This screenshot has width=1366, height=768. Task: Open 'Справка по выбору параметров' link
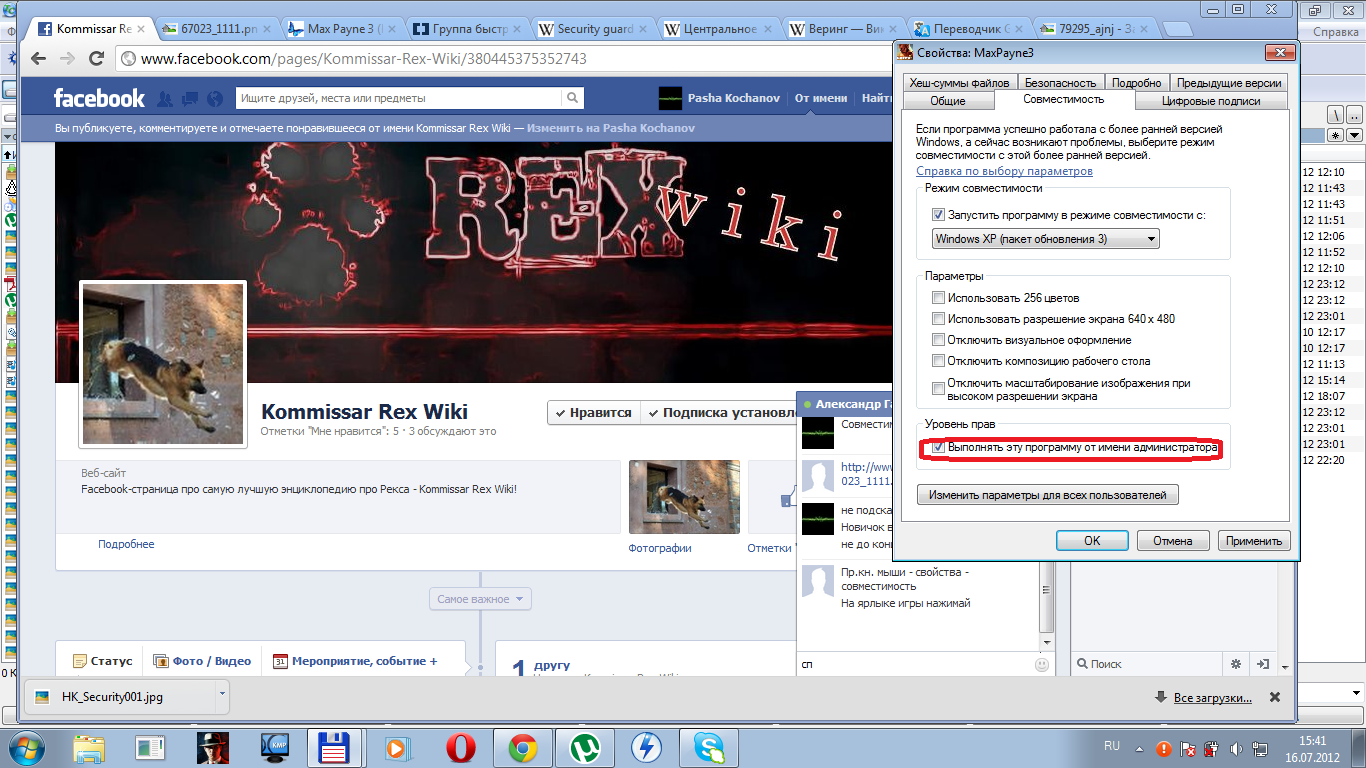coord(1004,171)
